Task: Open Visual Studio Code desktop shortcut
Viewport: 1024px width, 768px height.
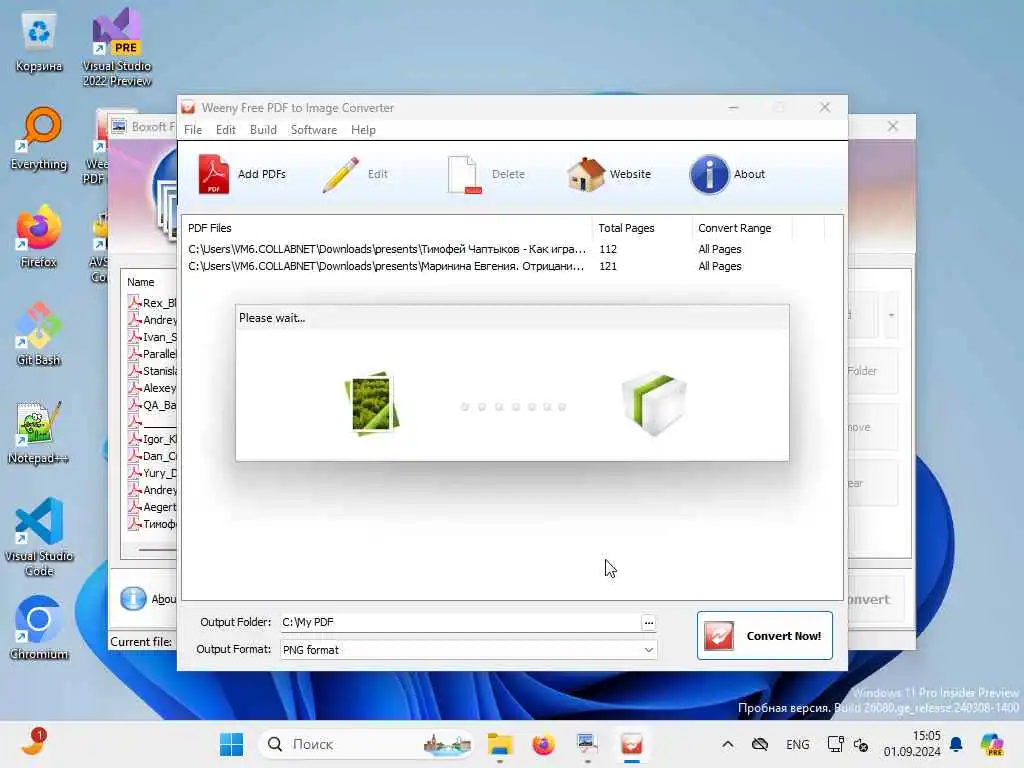Action: tap(39, 537)
